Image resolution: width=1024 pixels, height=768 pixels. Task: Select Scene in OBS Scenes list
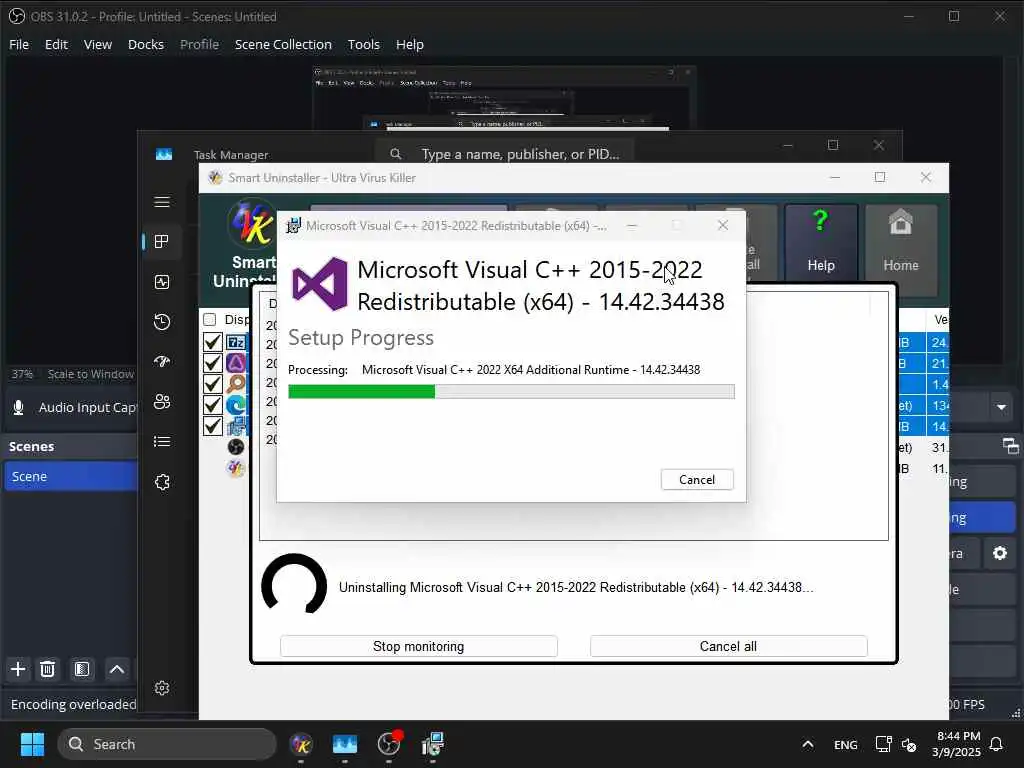71,476
